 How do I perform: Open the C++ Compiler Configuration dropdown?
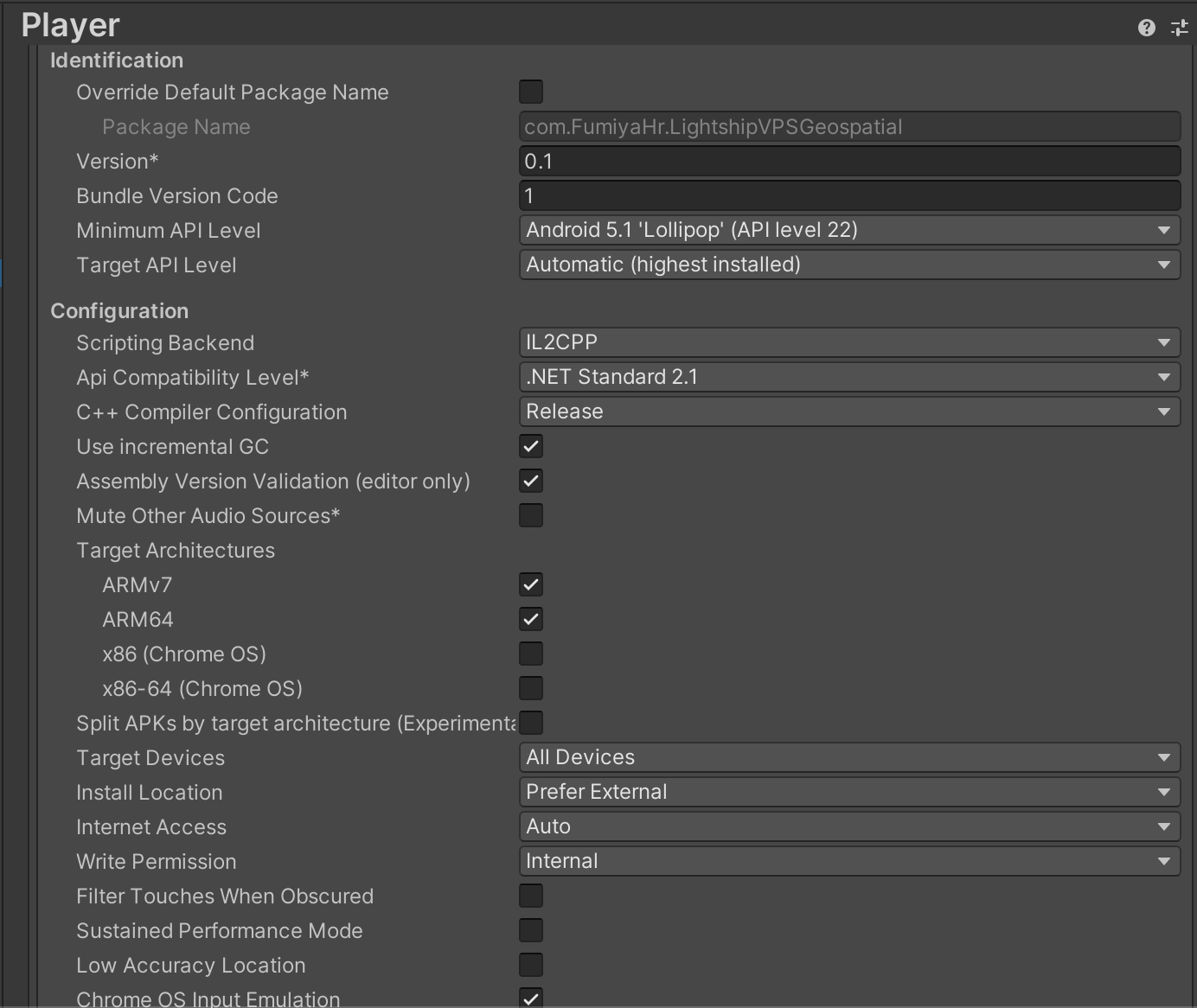point(849,411)
